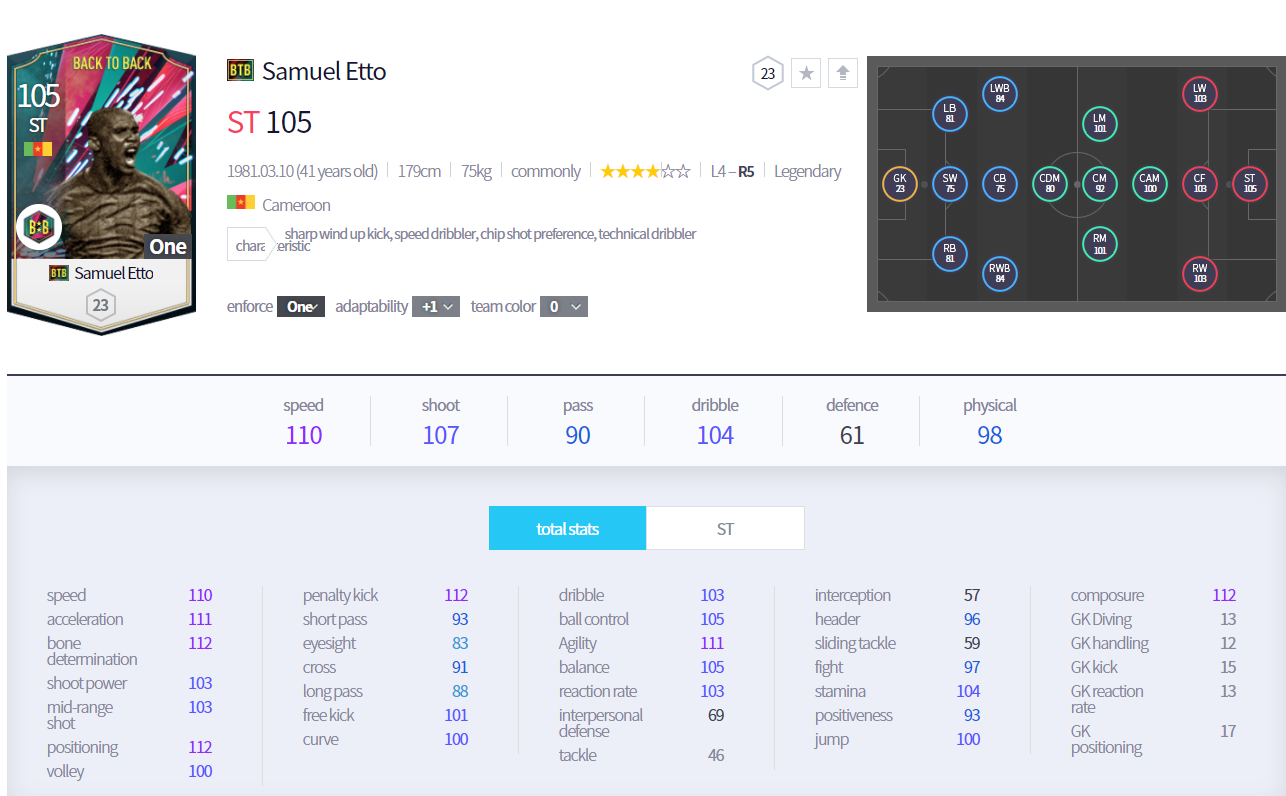Select the CDM position circle on pitch
The height and width of the screenshot is (796, 1286).
pos(1049,183)
